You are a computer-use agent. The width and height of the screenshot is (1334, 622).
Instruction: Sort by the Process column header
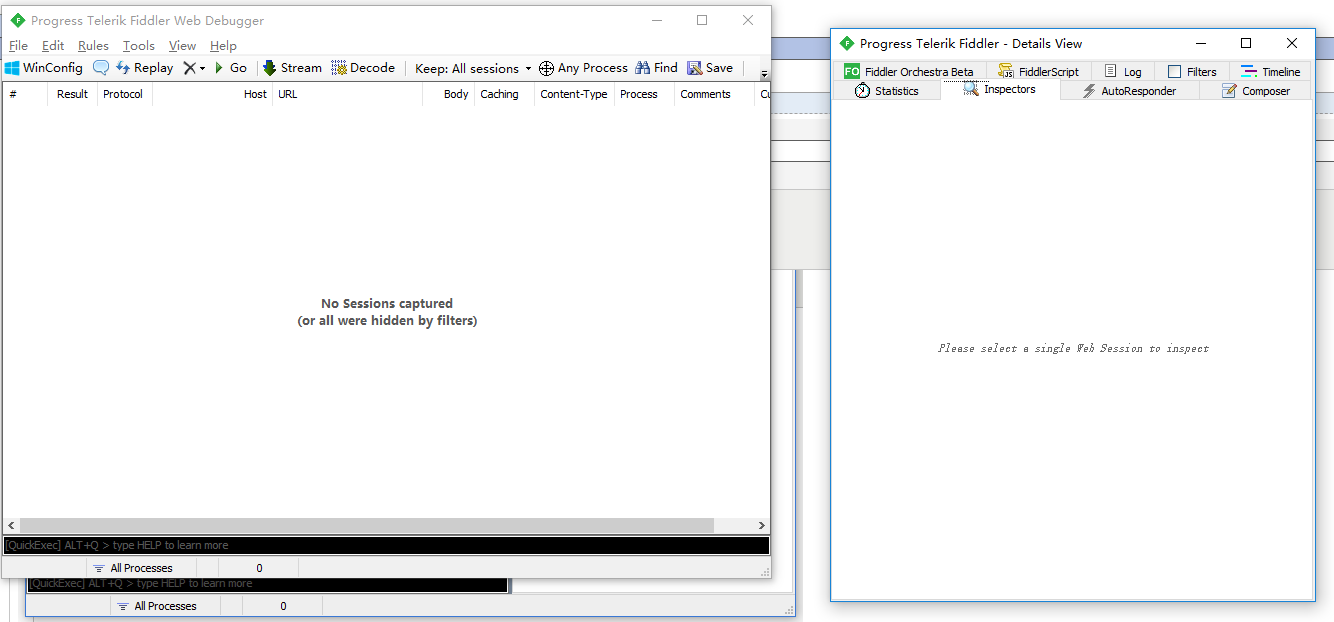click(643, 94)
